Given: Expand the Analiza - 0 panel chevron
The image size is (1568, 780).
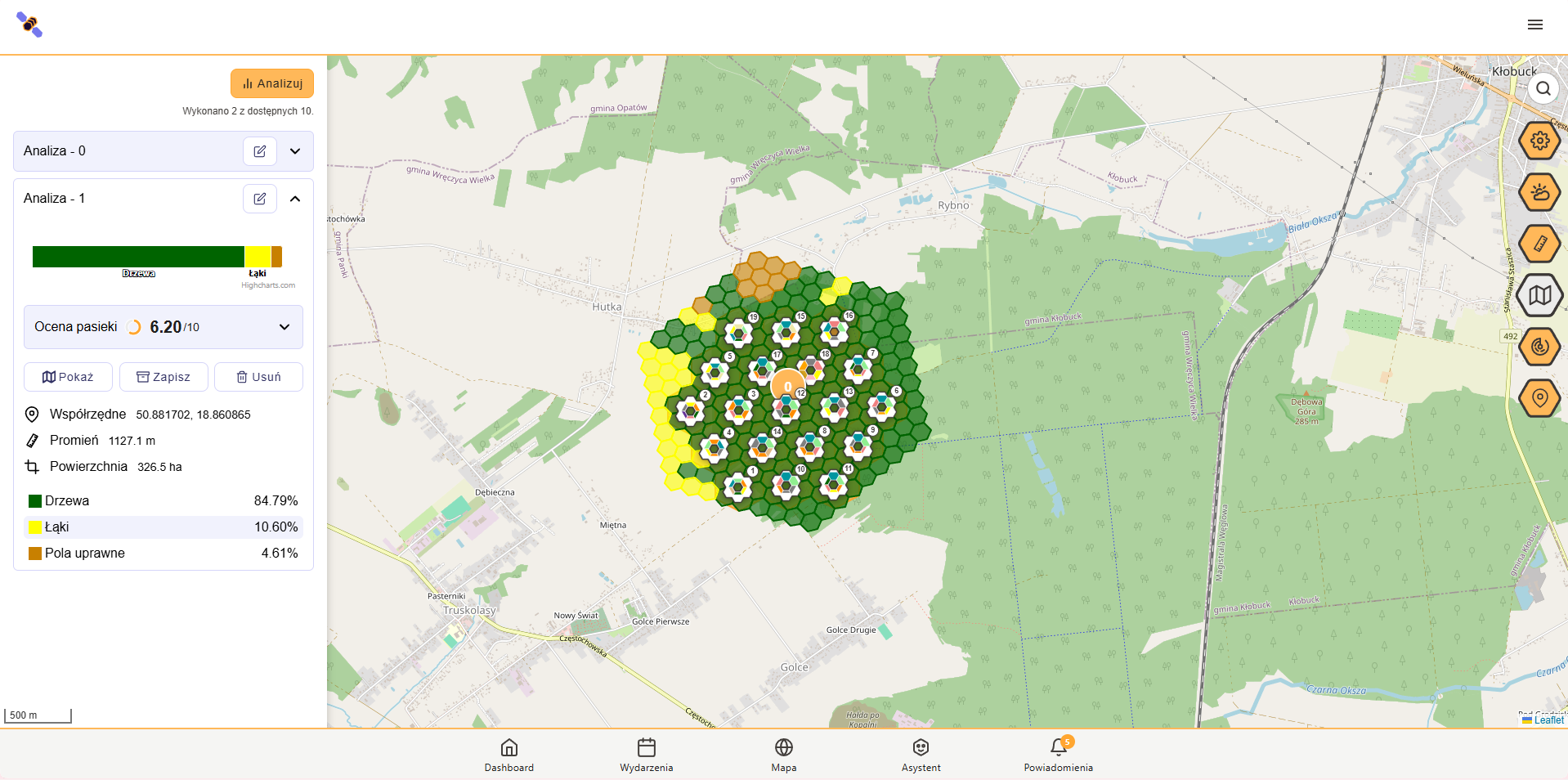Looking at the screenshot, I should (x=295, y=151).
